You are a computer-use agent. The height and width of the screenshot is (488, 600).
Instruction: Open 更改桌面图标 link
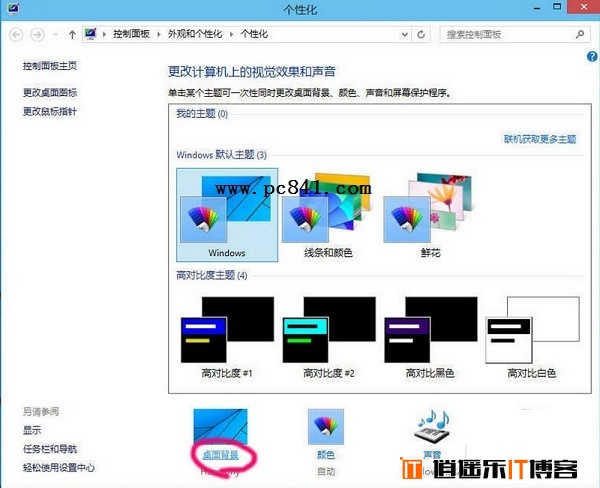point(50,93)
